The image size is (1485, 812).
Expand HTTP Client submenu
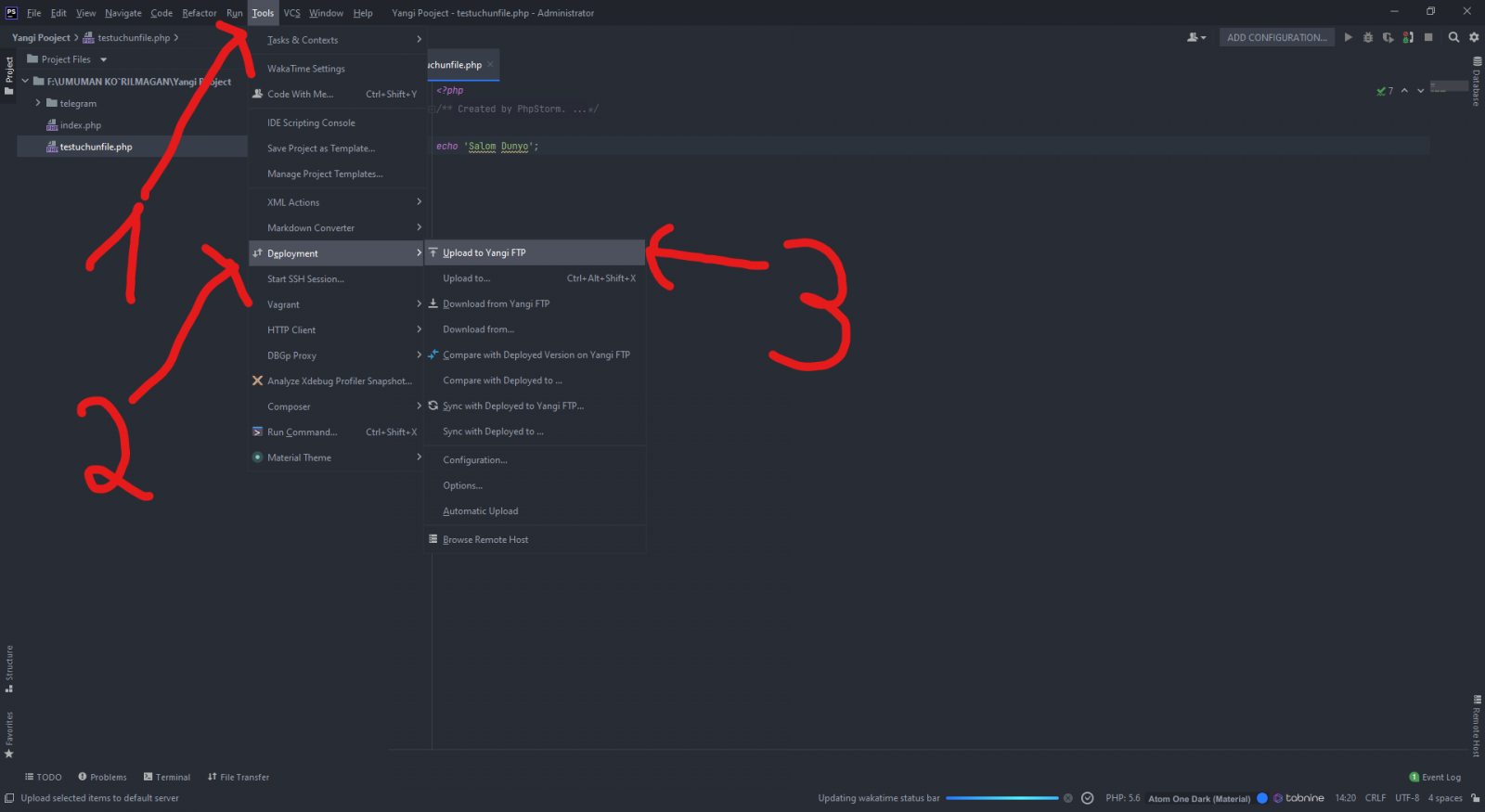[337, 329]
